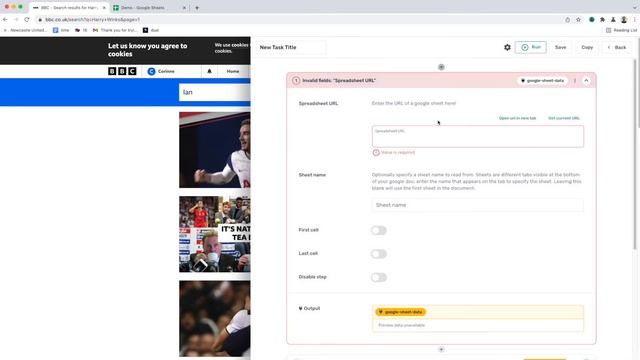Focus the Spreadsheet URL input box
Viewport: 640px width, 360px height.
478,136
